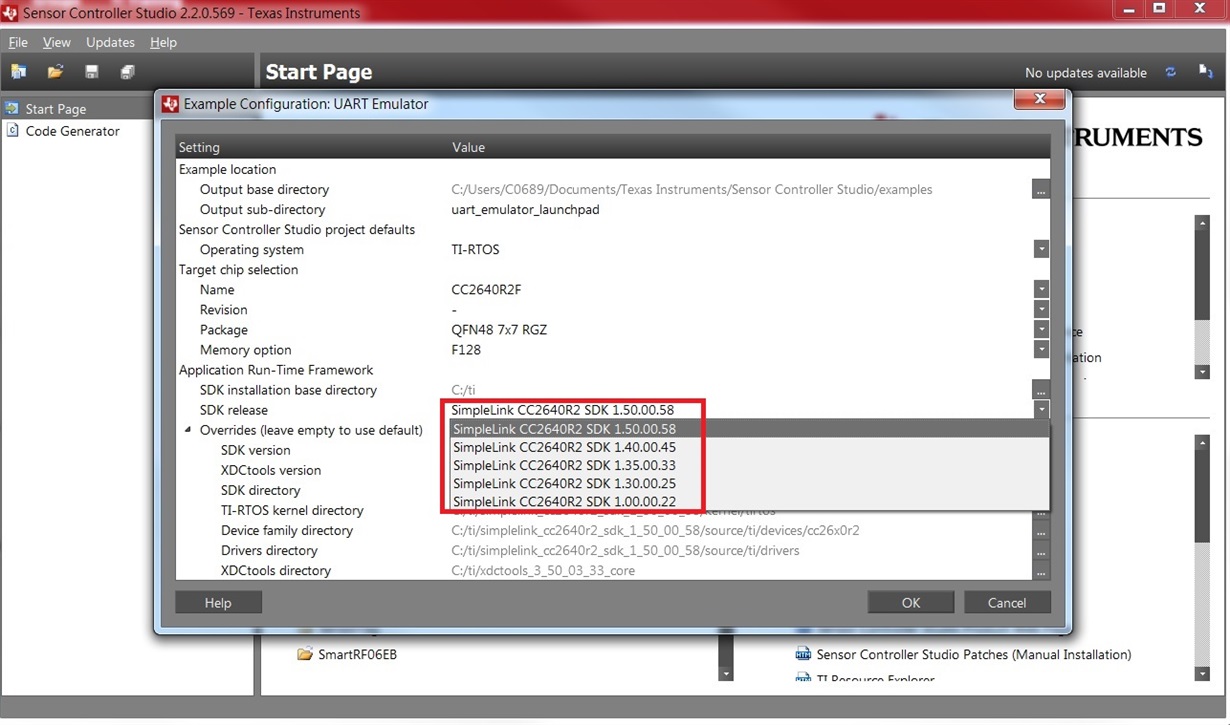Open the Memory option dropdown
Viewport: 1230px width, 725px height.
point(1041,349)
